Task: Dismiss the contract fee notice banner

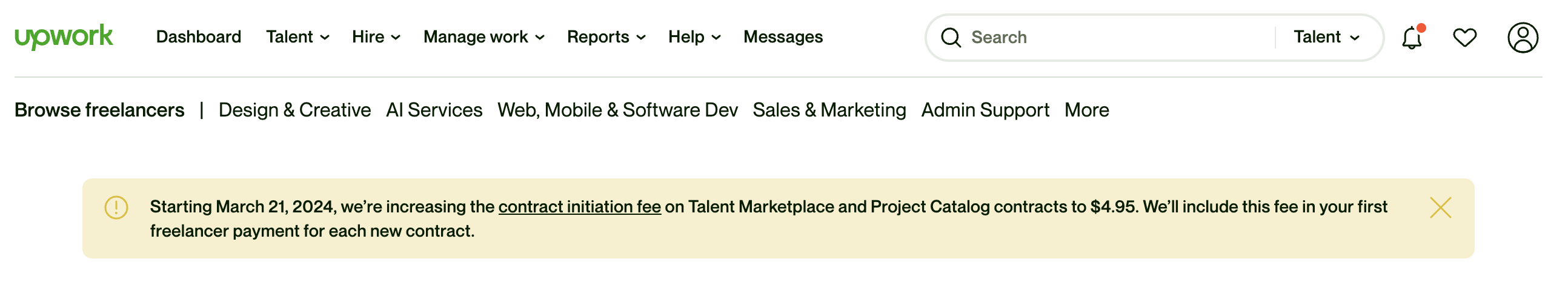Action: pos(1440,208)
